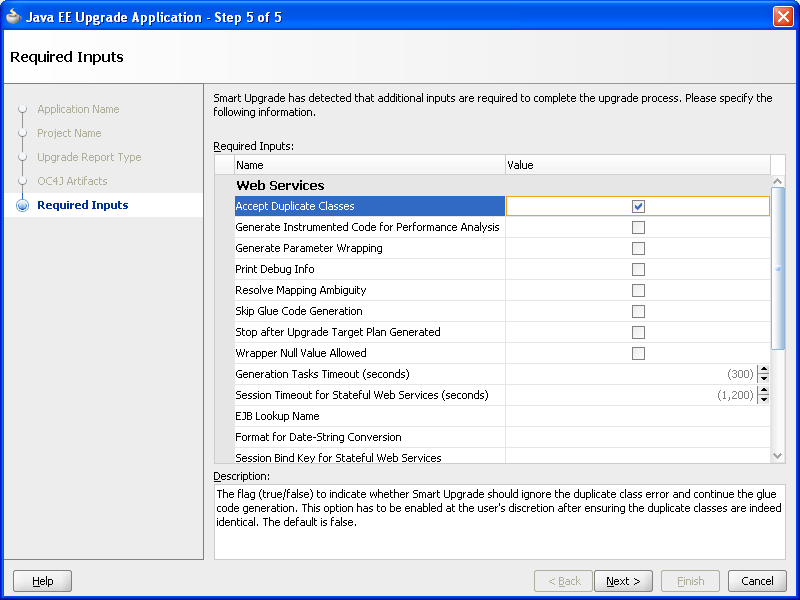Click the Web Services group header

[x=280, y=185]
